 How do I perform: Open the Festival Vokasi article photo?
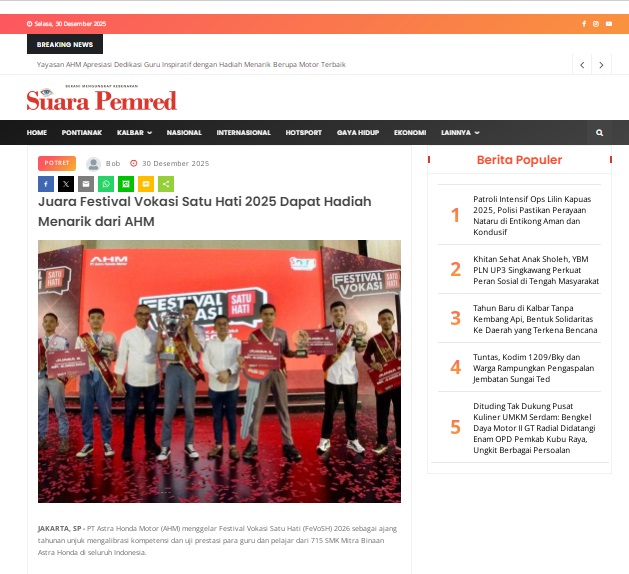[219, 370]
